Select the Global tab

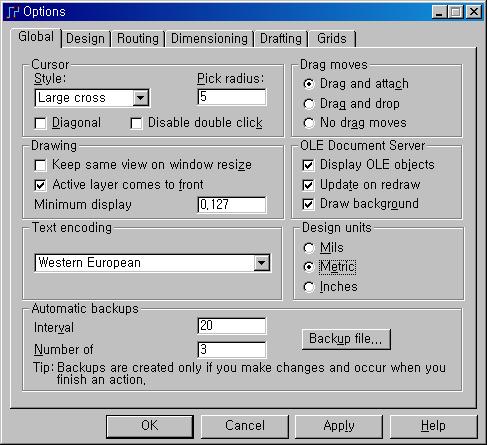pyautogui.click(x=36, y=37)
